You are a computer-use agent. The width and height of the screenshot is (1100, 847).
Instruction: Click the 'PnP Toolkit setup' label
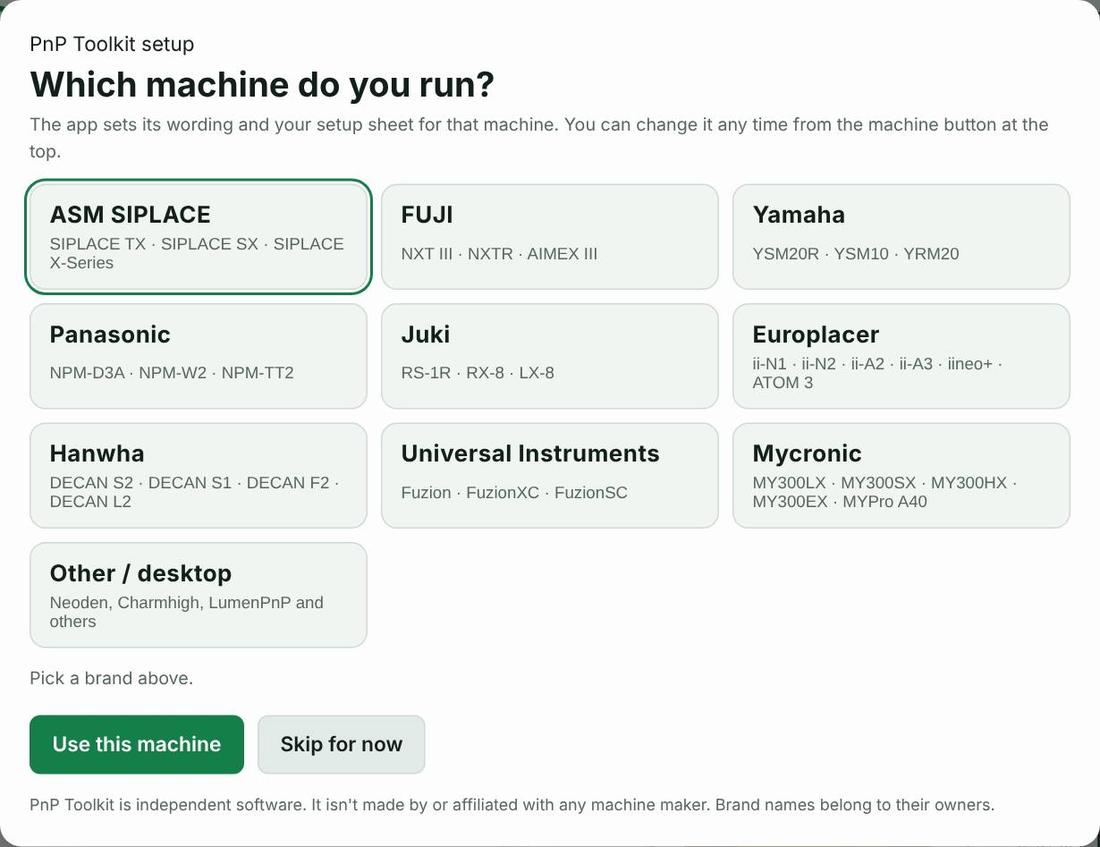click(x=112, y=44)
